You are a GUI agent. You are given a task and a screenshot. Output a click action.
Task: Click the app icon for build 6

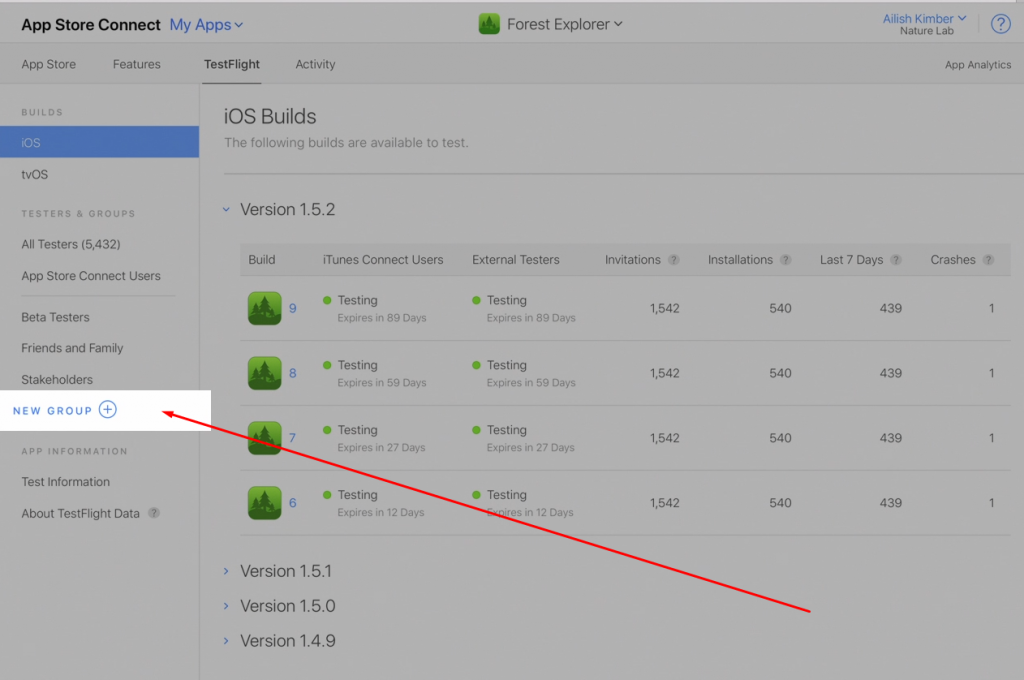pyautogui.click(x=264, y=503)
